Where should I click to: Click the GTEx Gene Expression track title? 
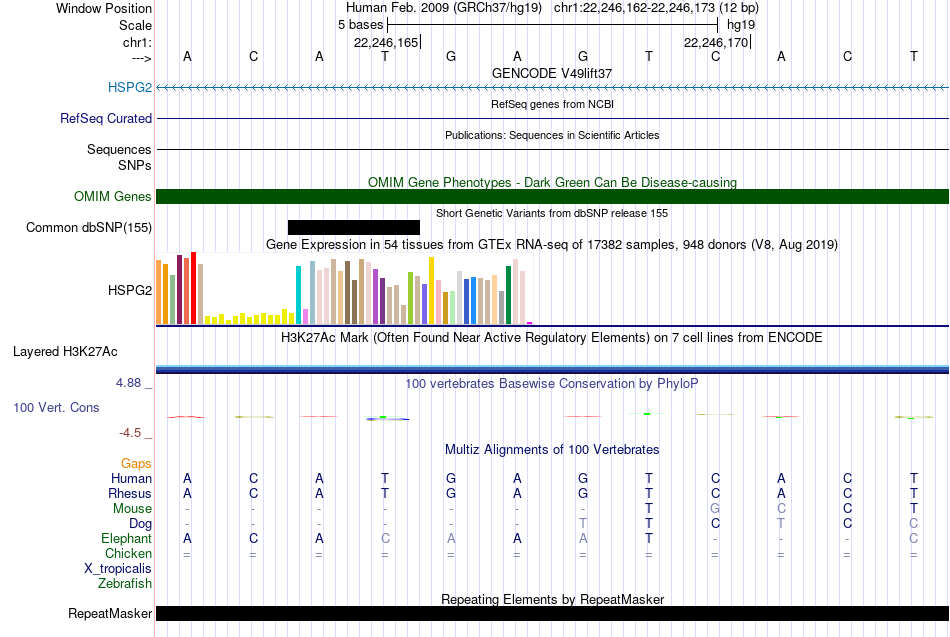point(552,244)
